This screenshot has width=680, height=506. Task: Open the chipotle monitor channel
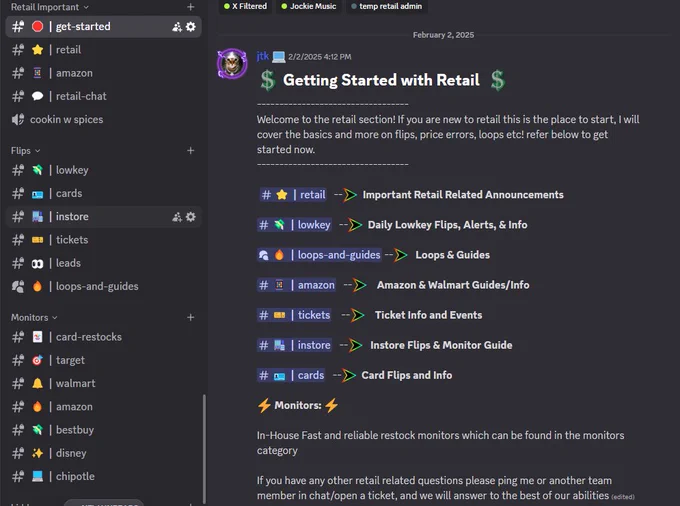tap(103, 477)
